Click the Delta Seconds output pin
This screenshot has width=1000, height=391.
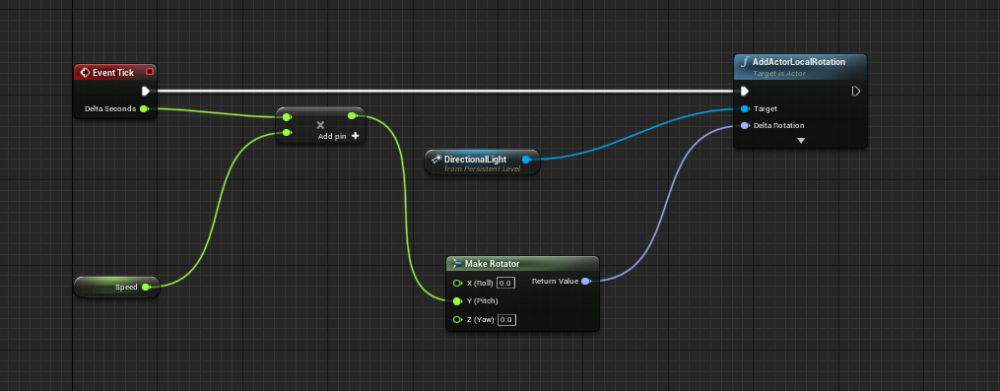(x=144, y=109)
